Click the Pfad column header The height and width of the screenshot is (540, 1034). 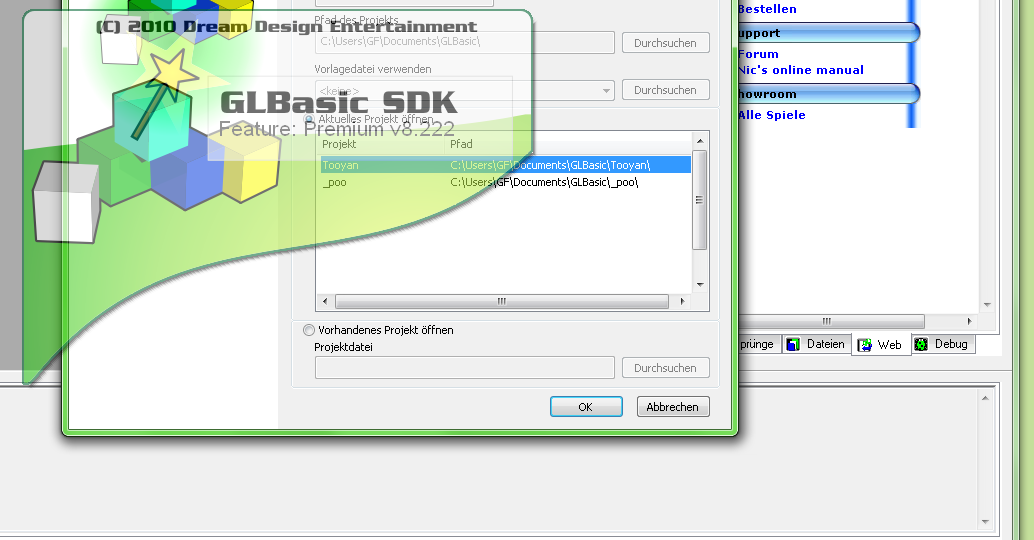coord(461,144)
